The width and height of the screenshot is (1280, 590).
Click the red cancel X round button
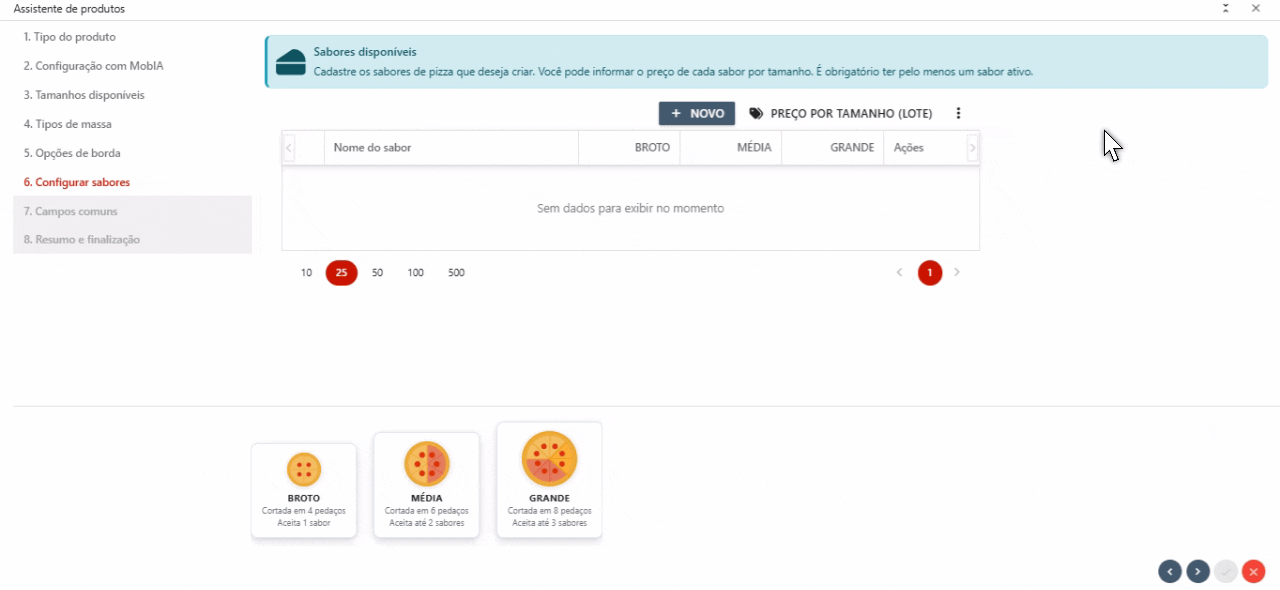1254,571
